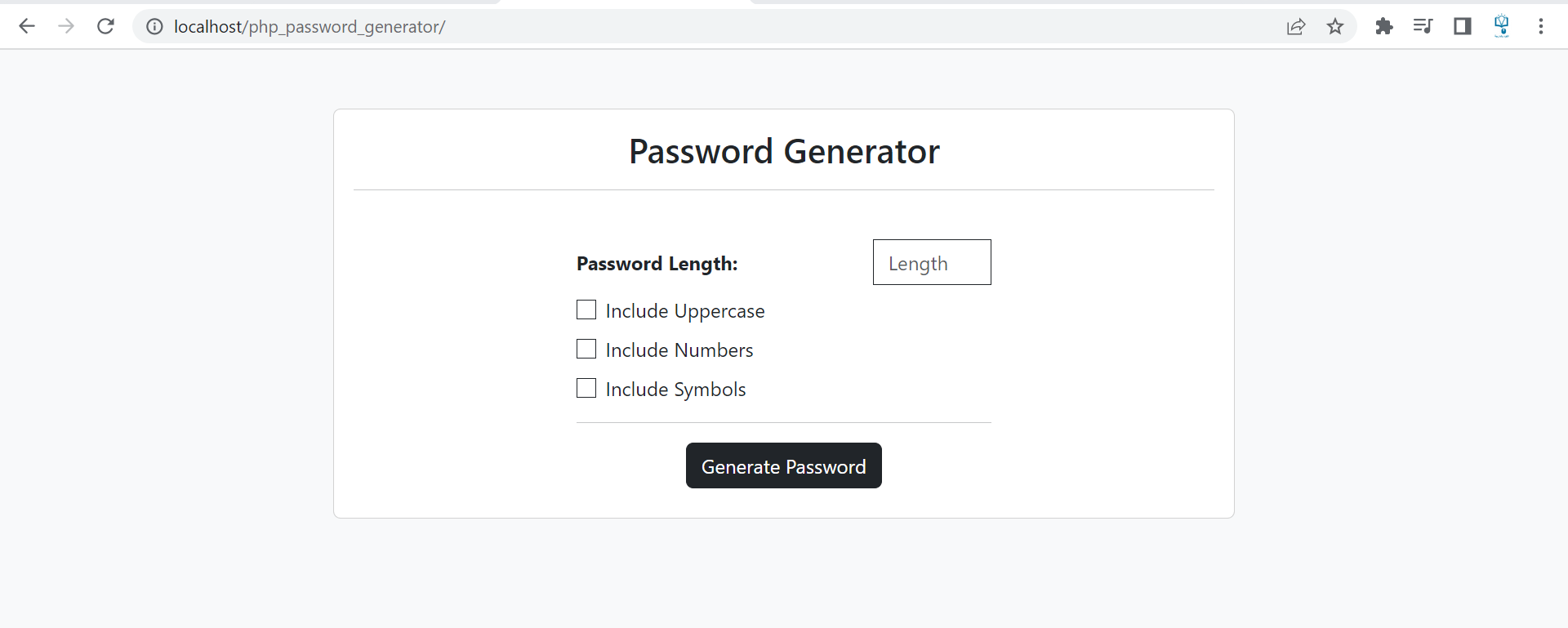
Task: Open media controls icon in toolbar
Action: coord(1423,26)
